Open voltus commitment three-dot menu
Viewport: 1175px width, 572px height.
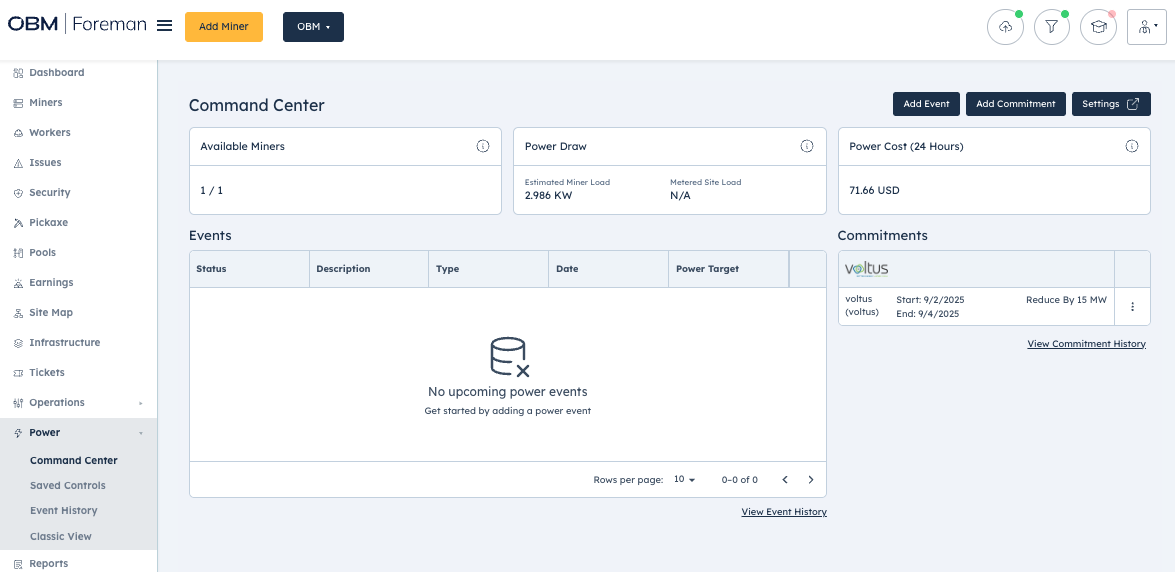tap(1132, 307)
